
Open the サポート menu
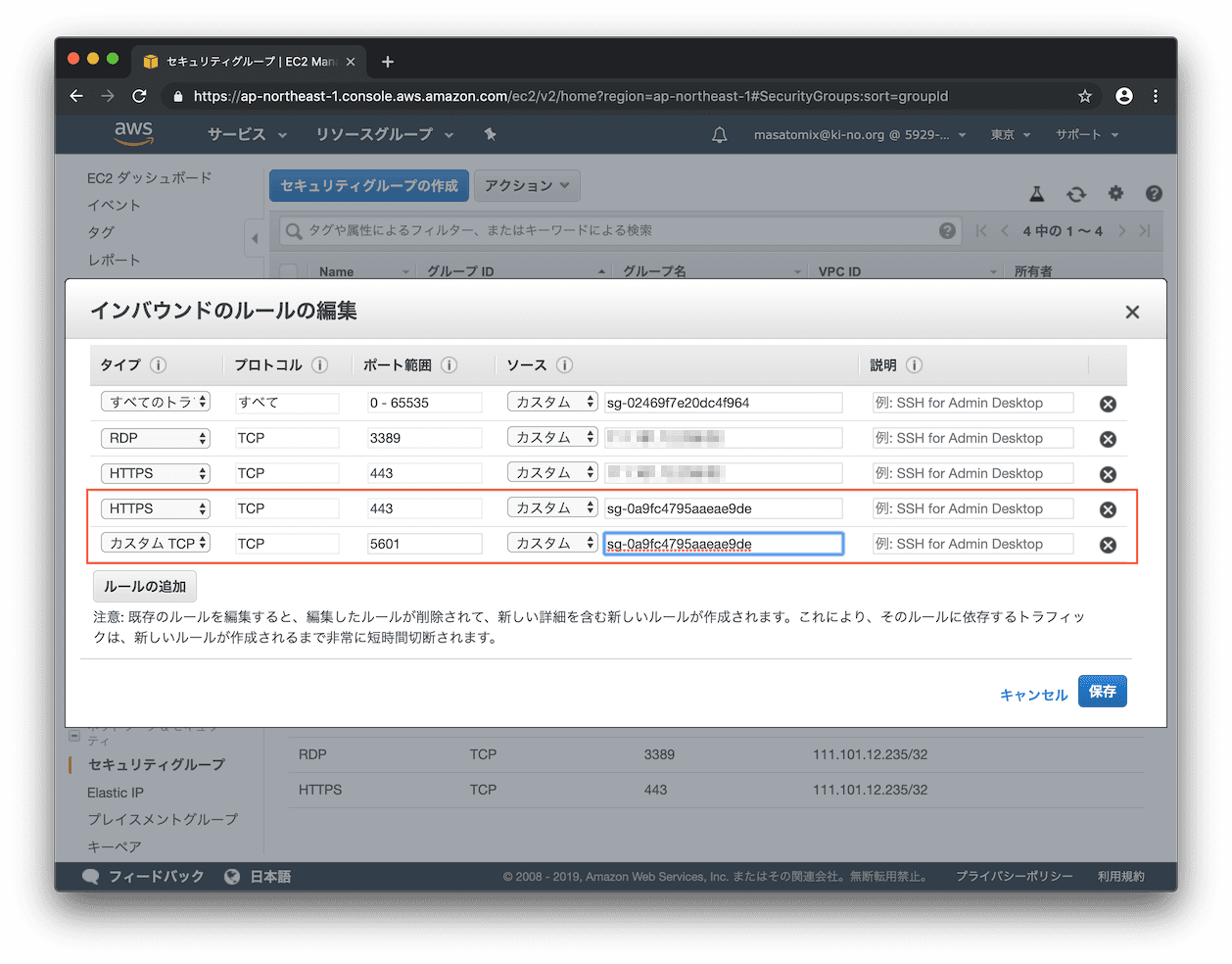(1086, 135)
